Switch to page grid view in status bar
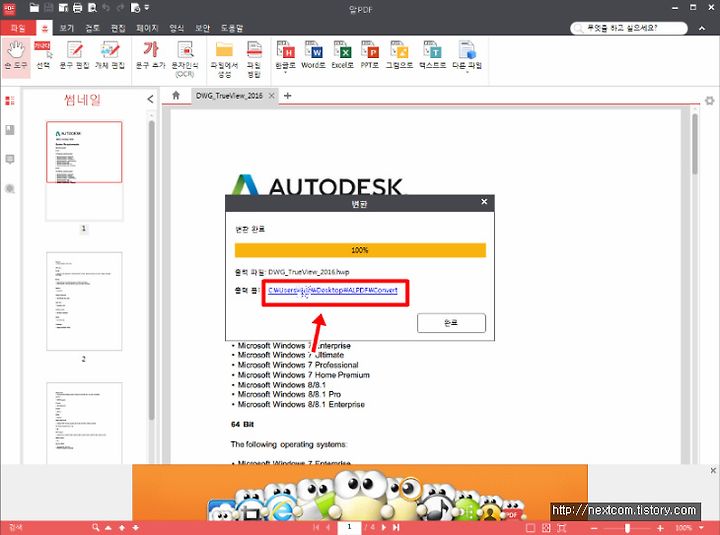Viewport: 720px width, 535px height. point(546,528)
